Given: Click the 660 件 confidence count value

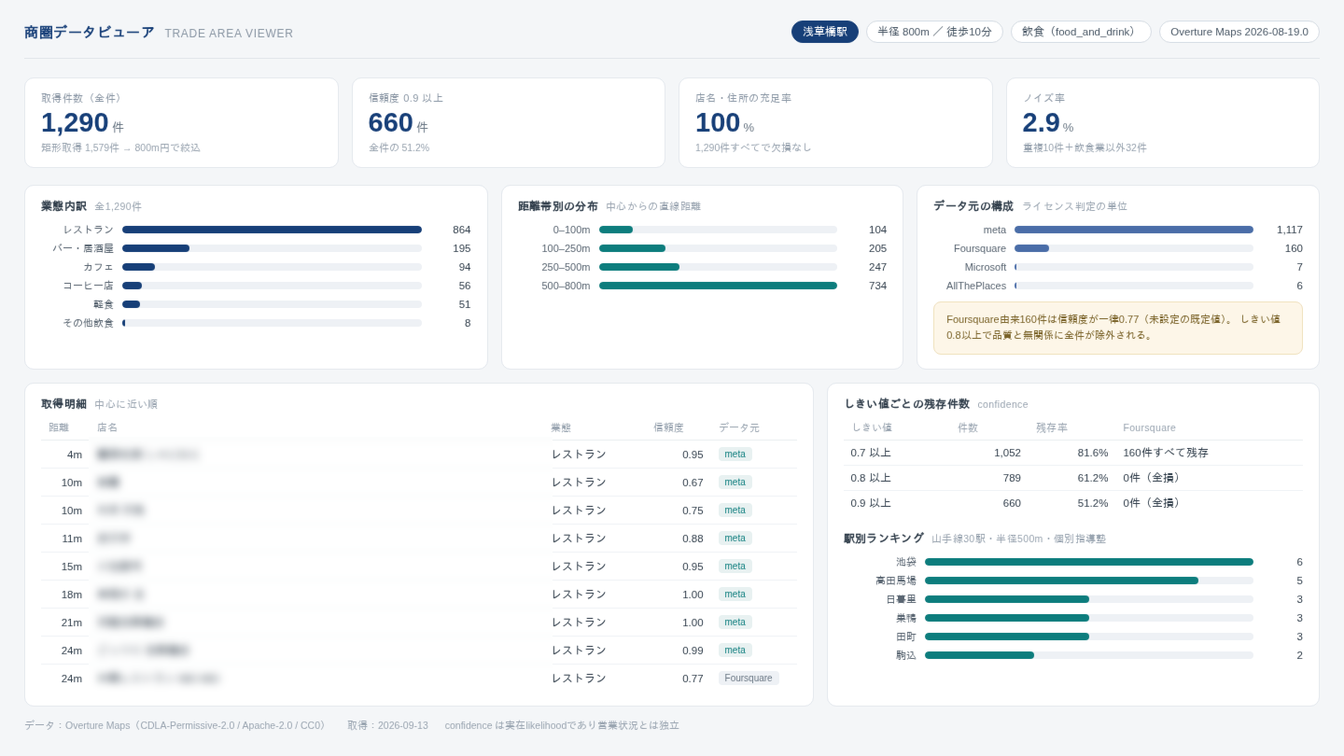Looking at the screenshot, I should 398,123.
